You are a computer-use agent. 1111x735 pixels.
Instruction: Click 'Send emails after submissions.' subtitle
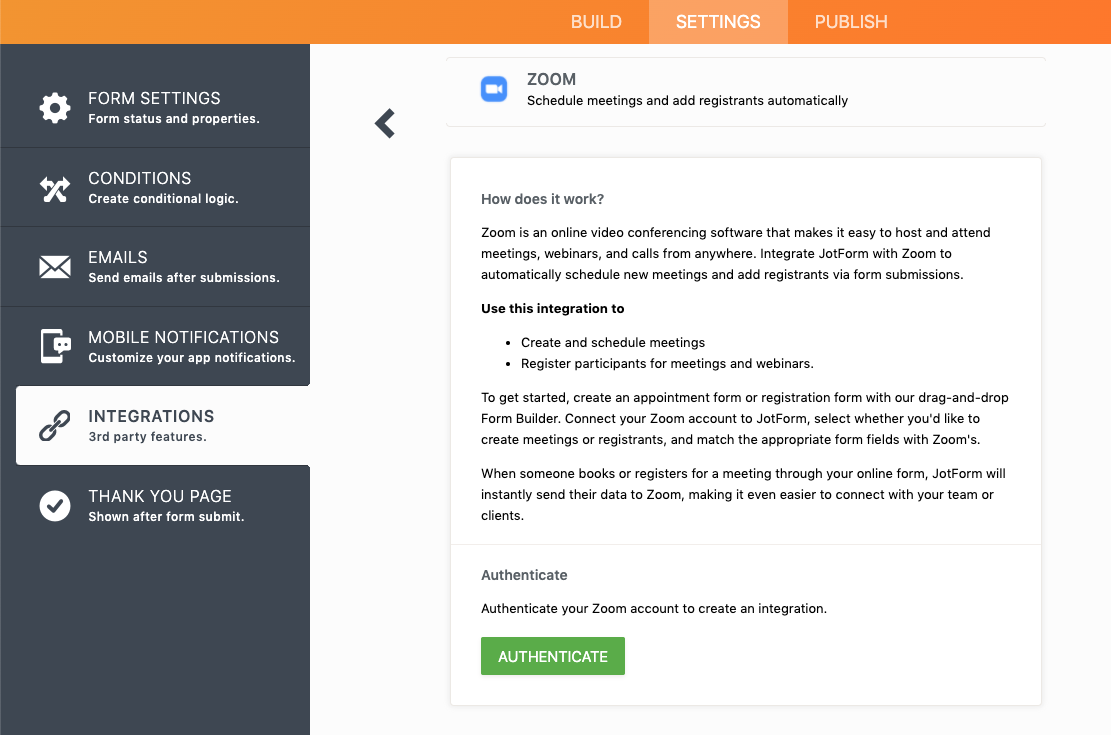[x=184, y=278]
